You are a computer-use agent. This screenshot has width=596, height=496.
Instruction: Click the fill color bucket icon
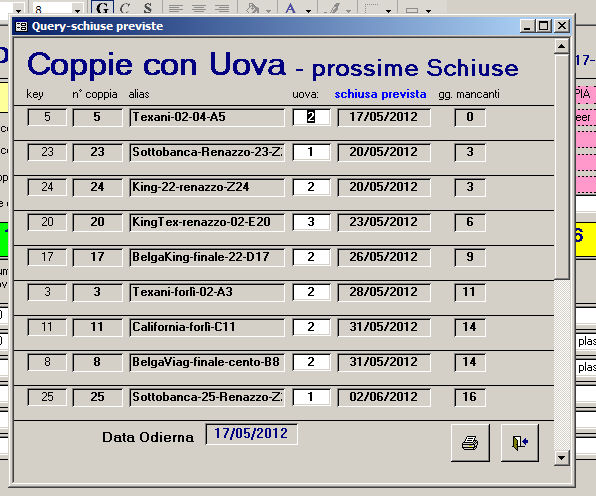252,8
